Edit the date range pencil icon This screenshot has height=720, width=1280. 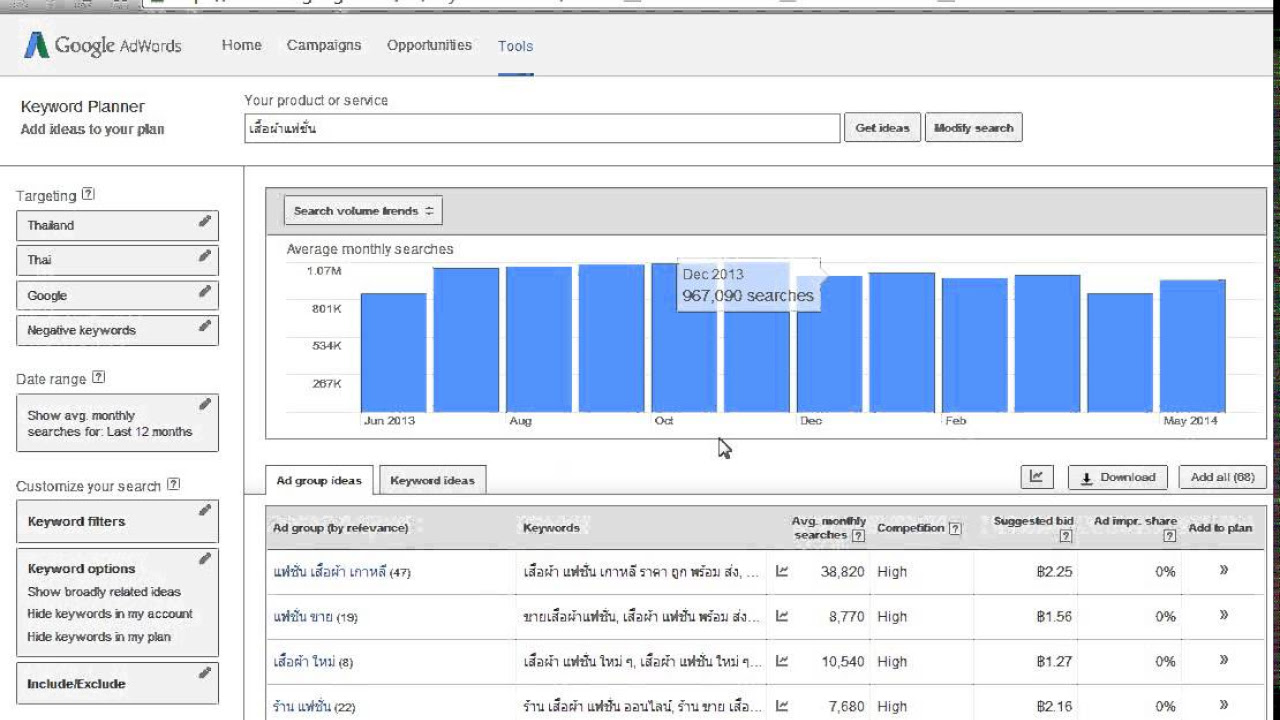pos(204,405)
